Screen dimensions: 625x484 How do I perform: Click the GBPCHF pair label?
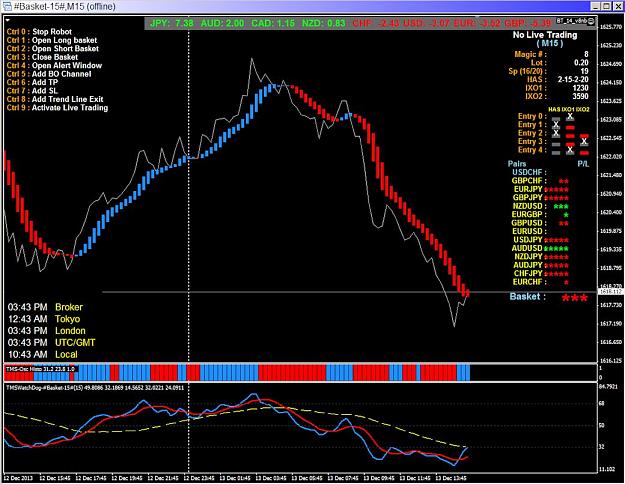pos(527,181)
